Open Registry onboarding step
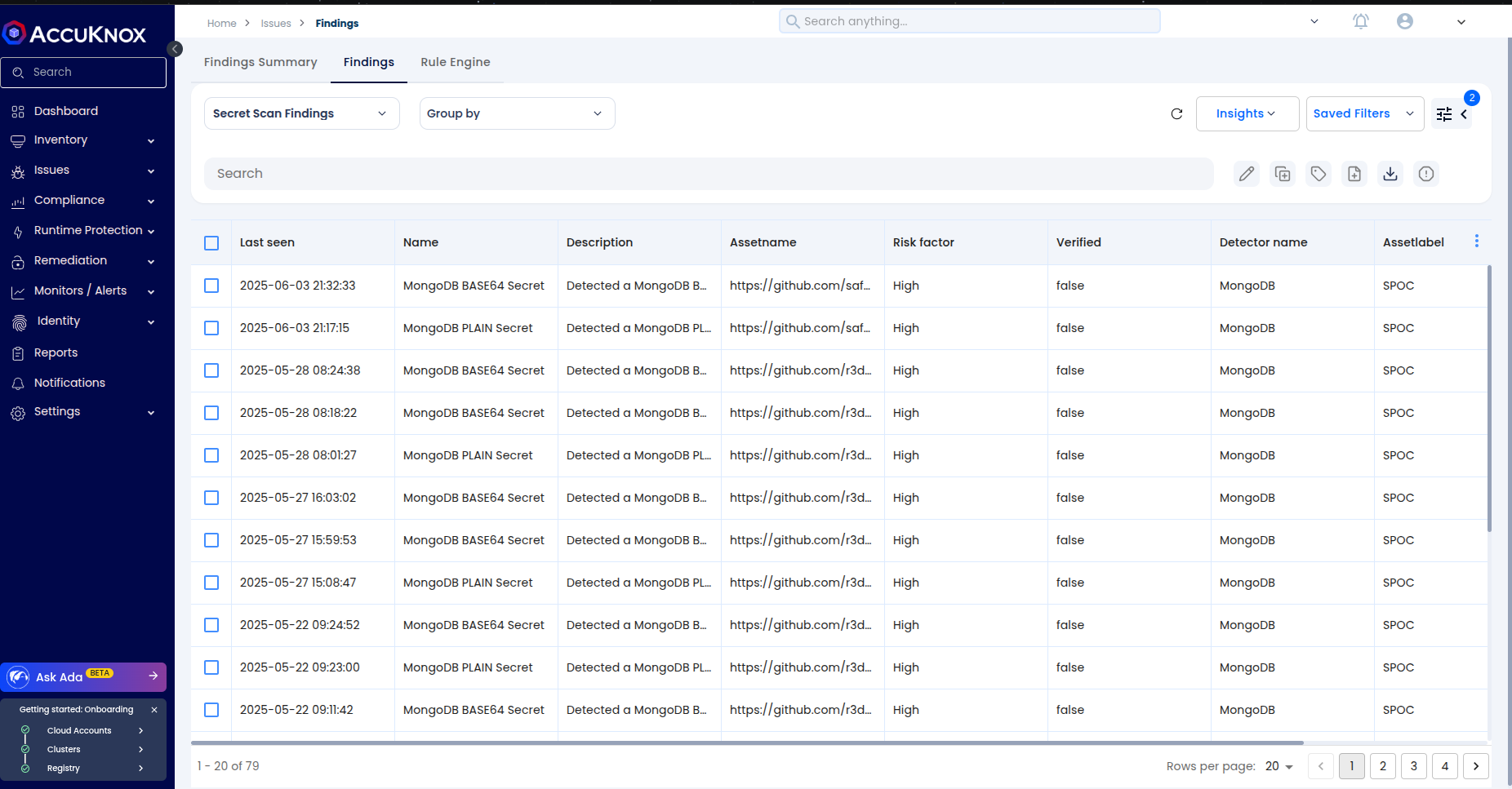 83,768
